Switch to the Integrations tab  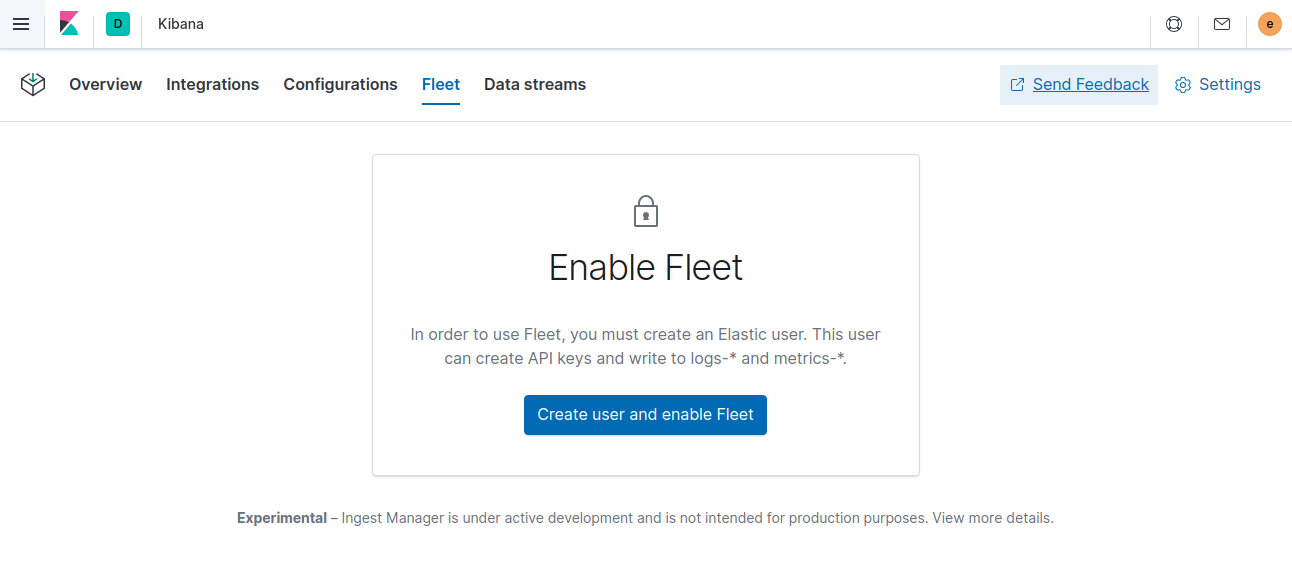tap(212, 84)
